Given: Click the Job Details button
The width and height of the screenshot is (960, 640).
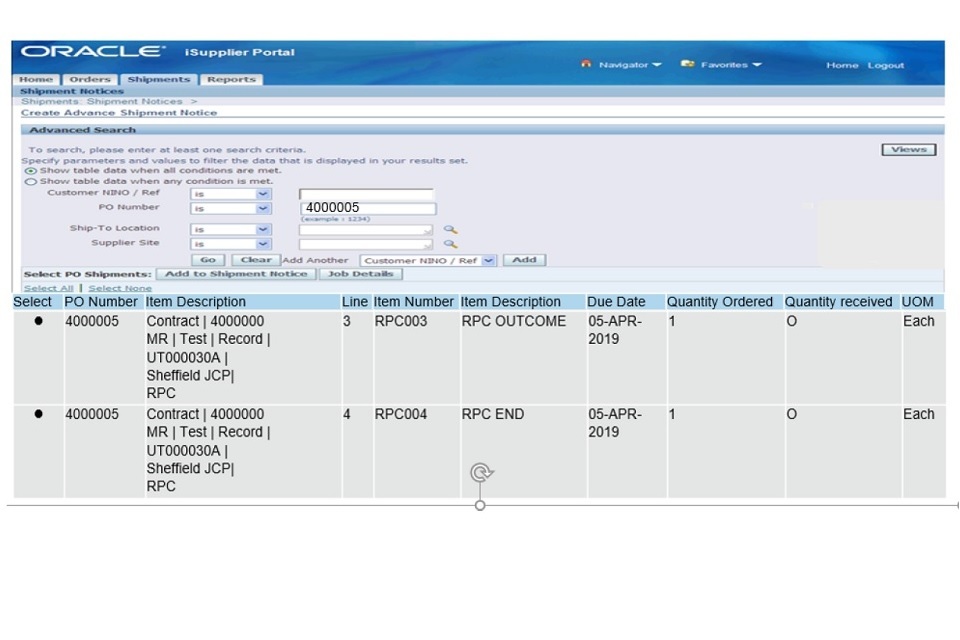Looking at the screenshot, I should coord(360,274).
